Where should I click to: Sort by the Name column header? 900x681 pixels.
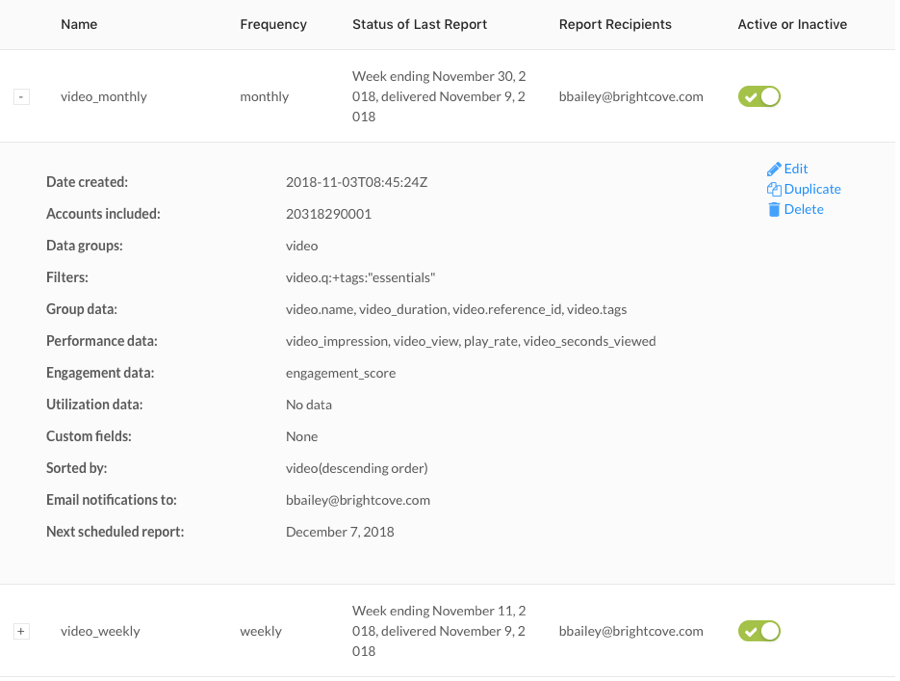point(79,24)
